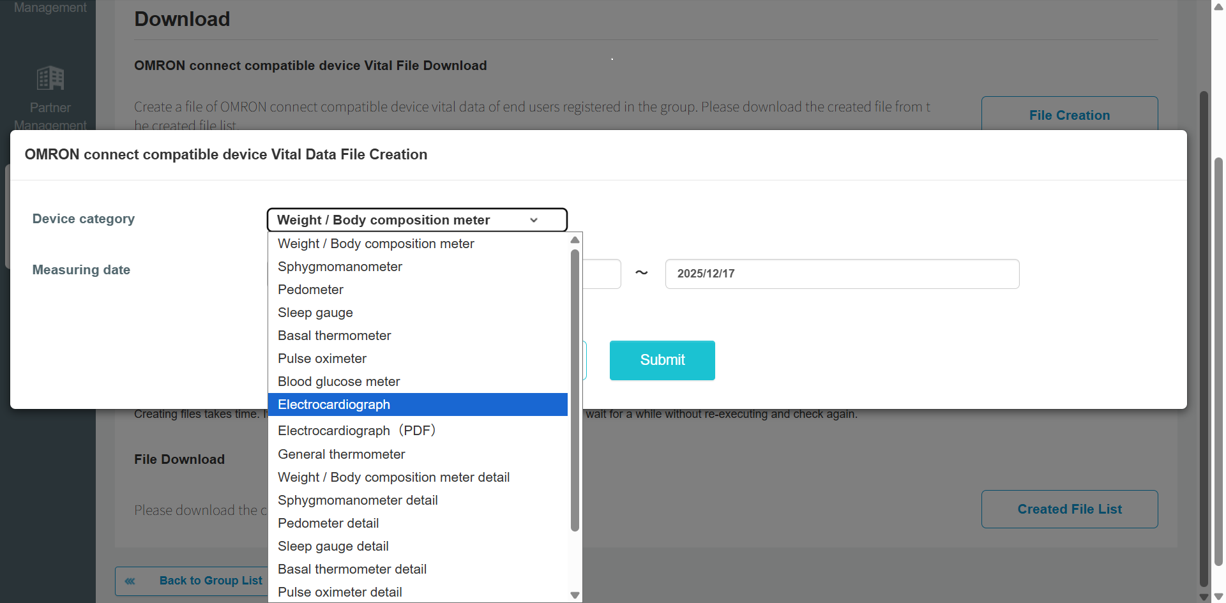1226x603 pixels.
Task: Pick Pulse oximeter detail option
Action: point(418,592)
